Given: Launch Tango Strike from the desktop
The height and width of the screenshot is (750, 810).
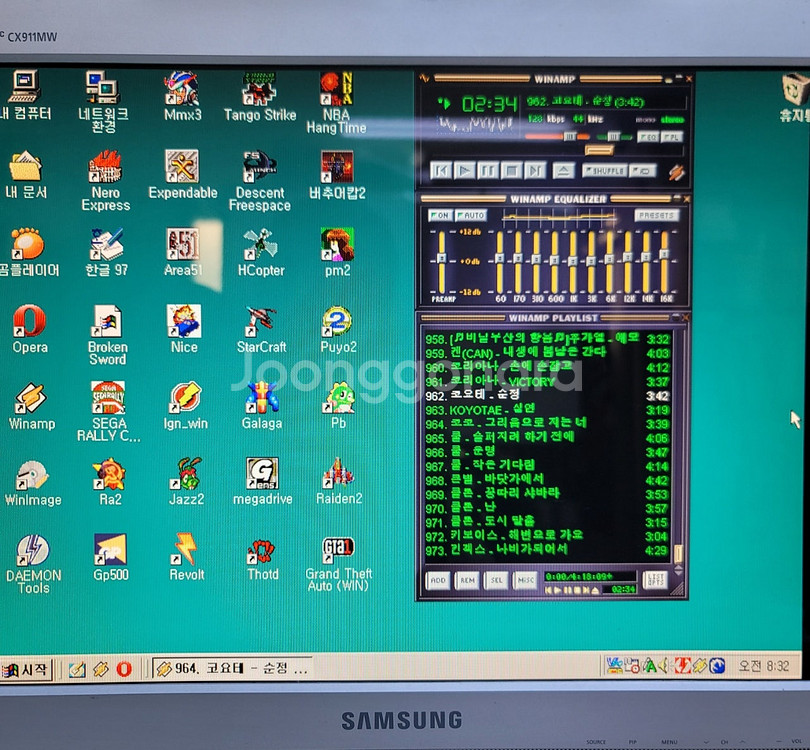Looking at the screenshot, I should pos(260,97).
